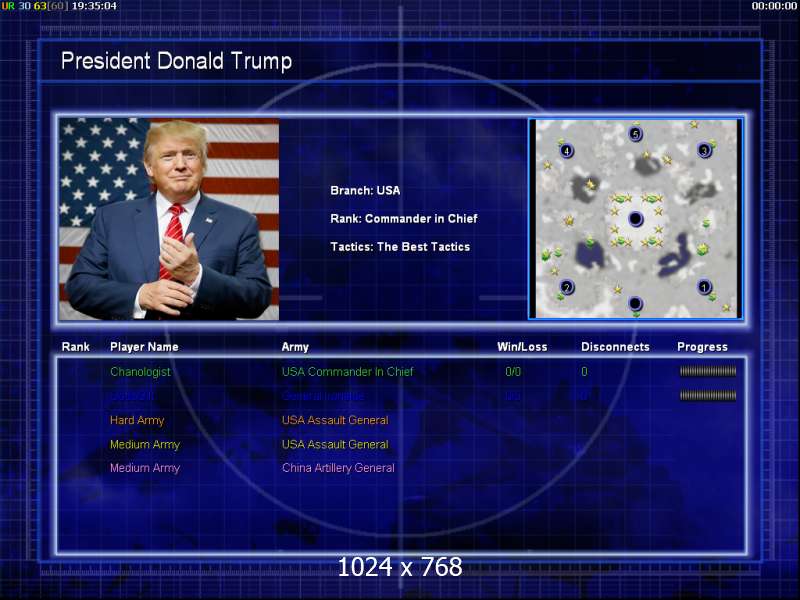800x600 pixels.
Task: Click the unnumbered black marker at minimap center
Action: pyautogui.click(x=635, y=219)
